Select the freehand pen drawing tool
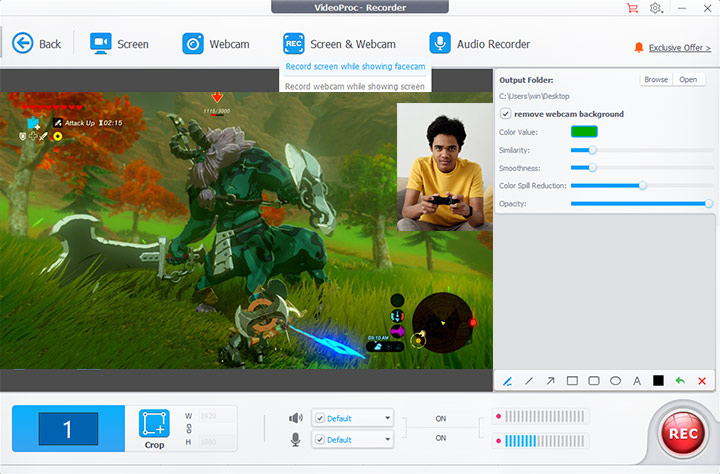This screenshot has width=720, height=474. [x=507, y=381]
